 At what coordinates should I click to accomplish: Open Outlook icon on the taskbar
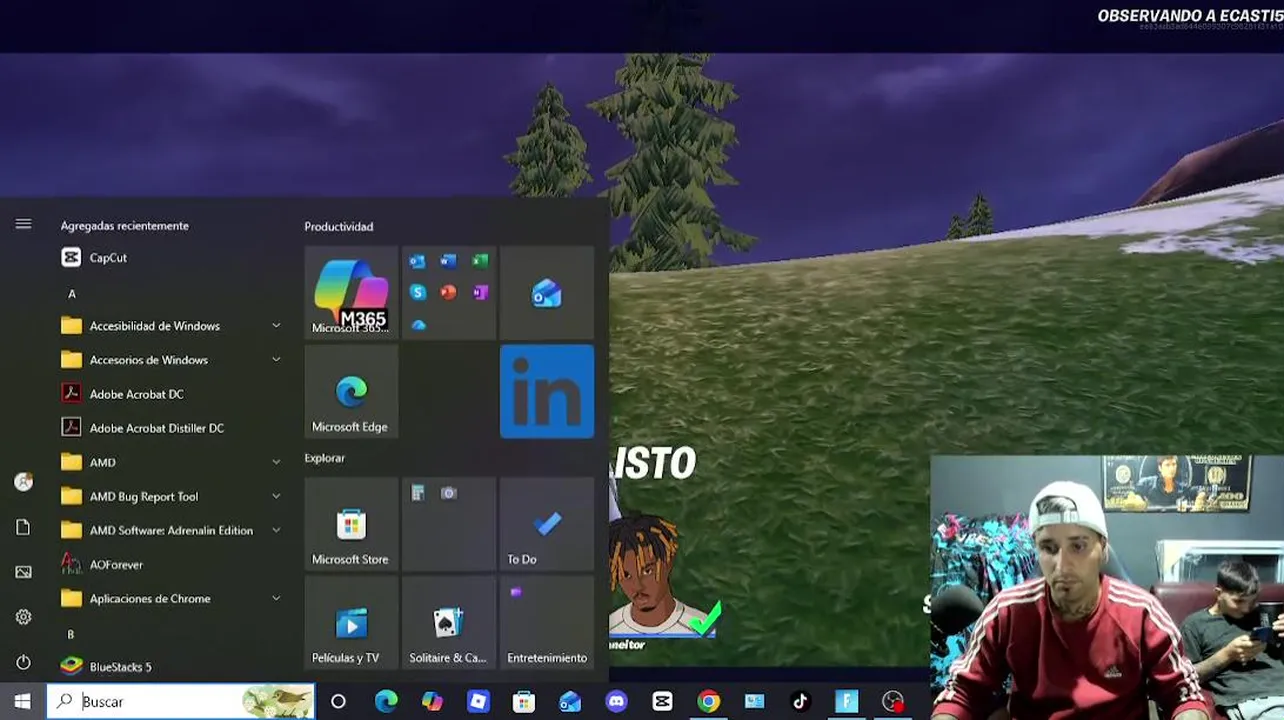tap(570, 702)
